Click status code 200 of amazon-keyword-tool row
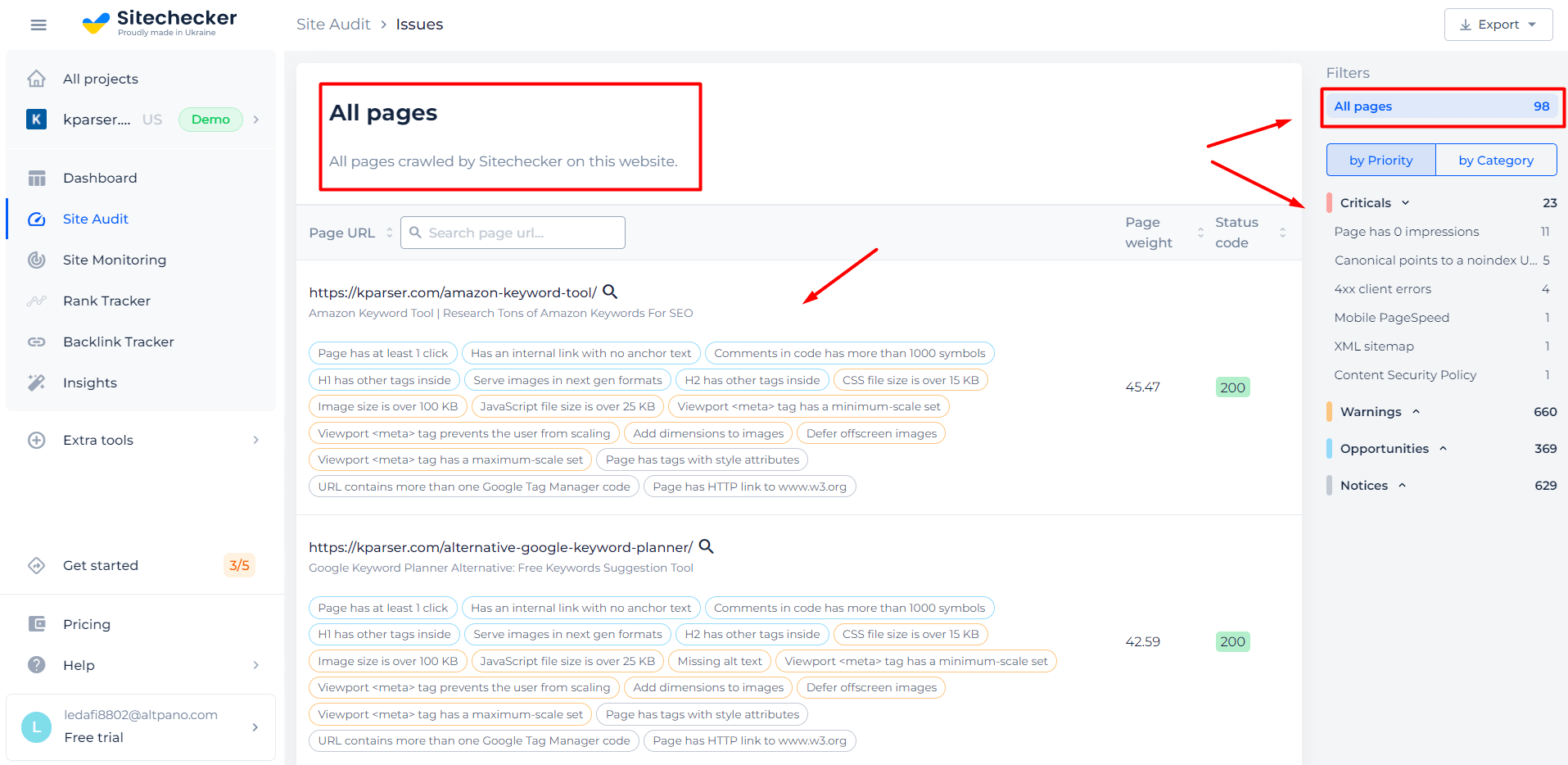1568x765 pixels. tap(1232, 387)
